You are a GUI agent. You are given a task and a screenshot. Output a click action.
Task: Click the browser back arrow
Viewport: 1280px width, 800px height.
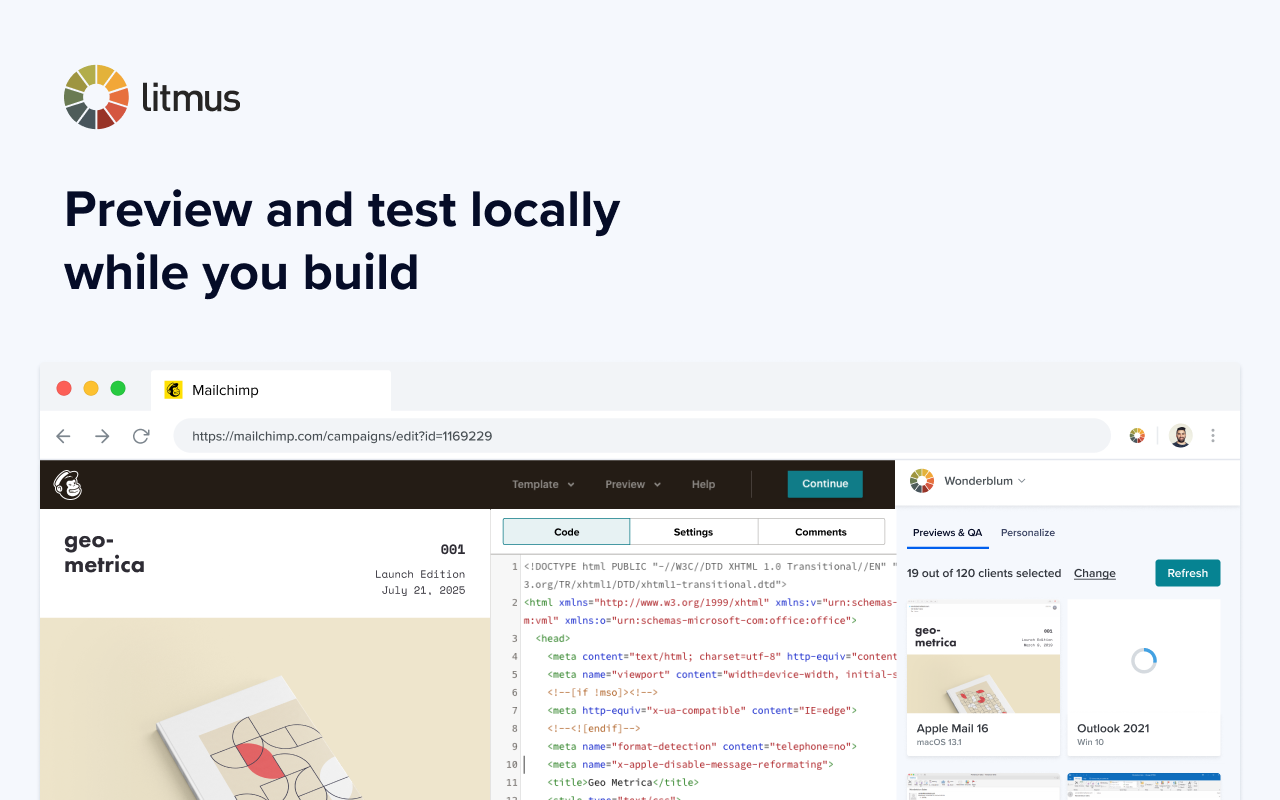point(63,436)
